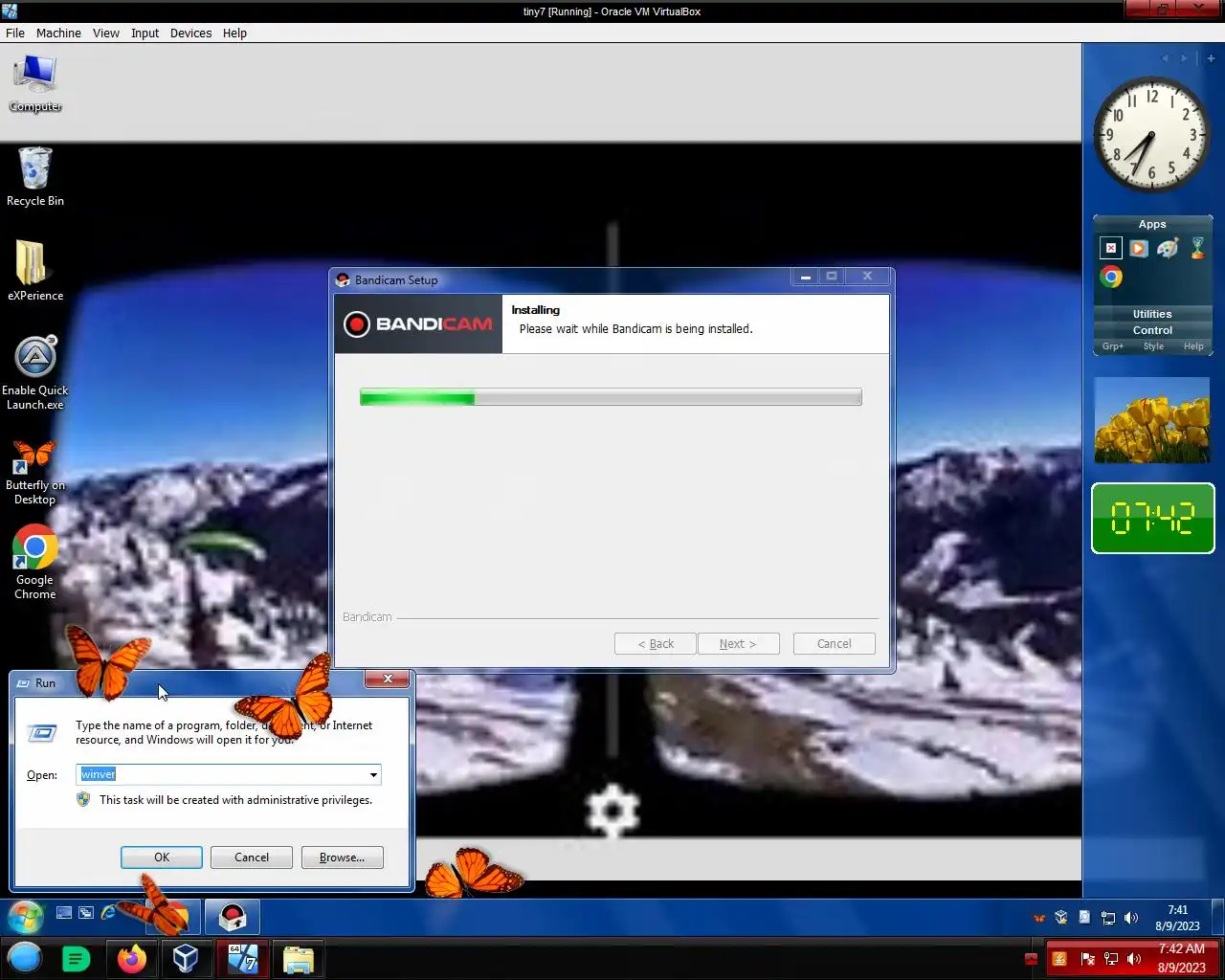
Task: Click hourglass trophy icon in Apps gadget
Action: (x=1197, y=248)
